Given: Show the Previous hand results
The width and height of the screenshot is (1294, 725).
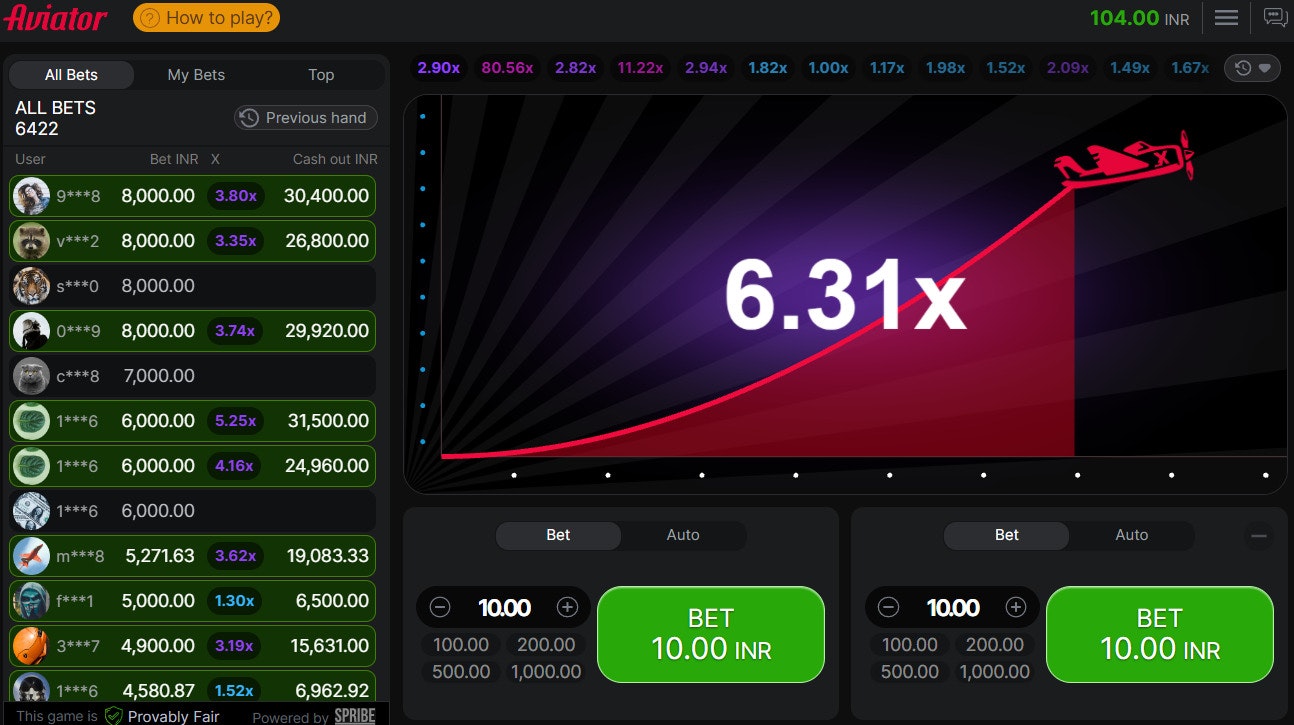Looking at the screenshot, I should coord(305,118).
